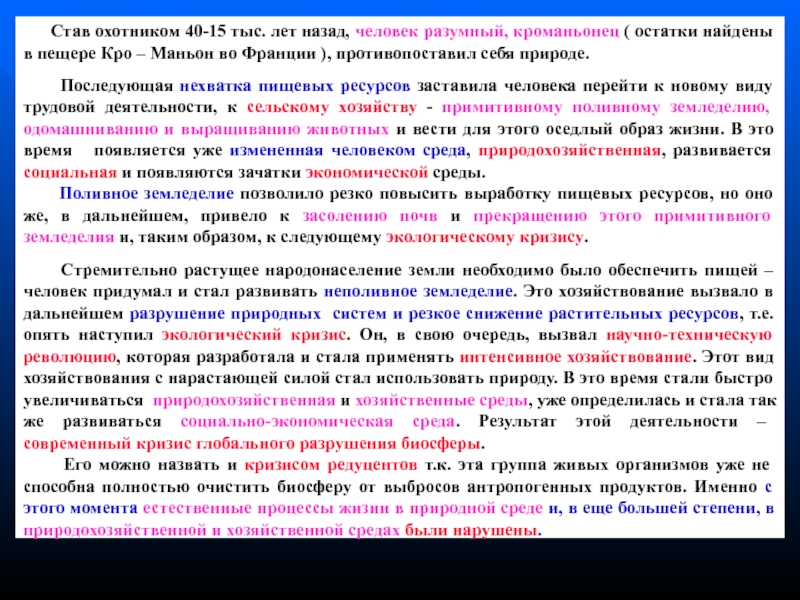The height and width of the screenshot is (600, 800).
Task: Select the magenta phrase "засолению почв"
Action: 384,215
